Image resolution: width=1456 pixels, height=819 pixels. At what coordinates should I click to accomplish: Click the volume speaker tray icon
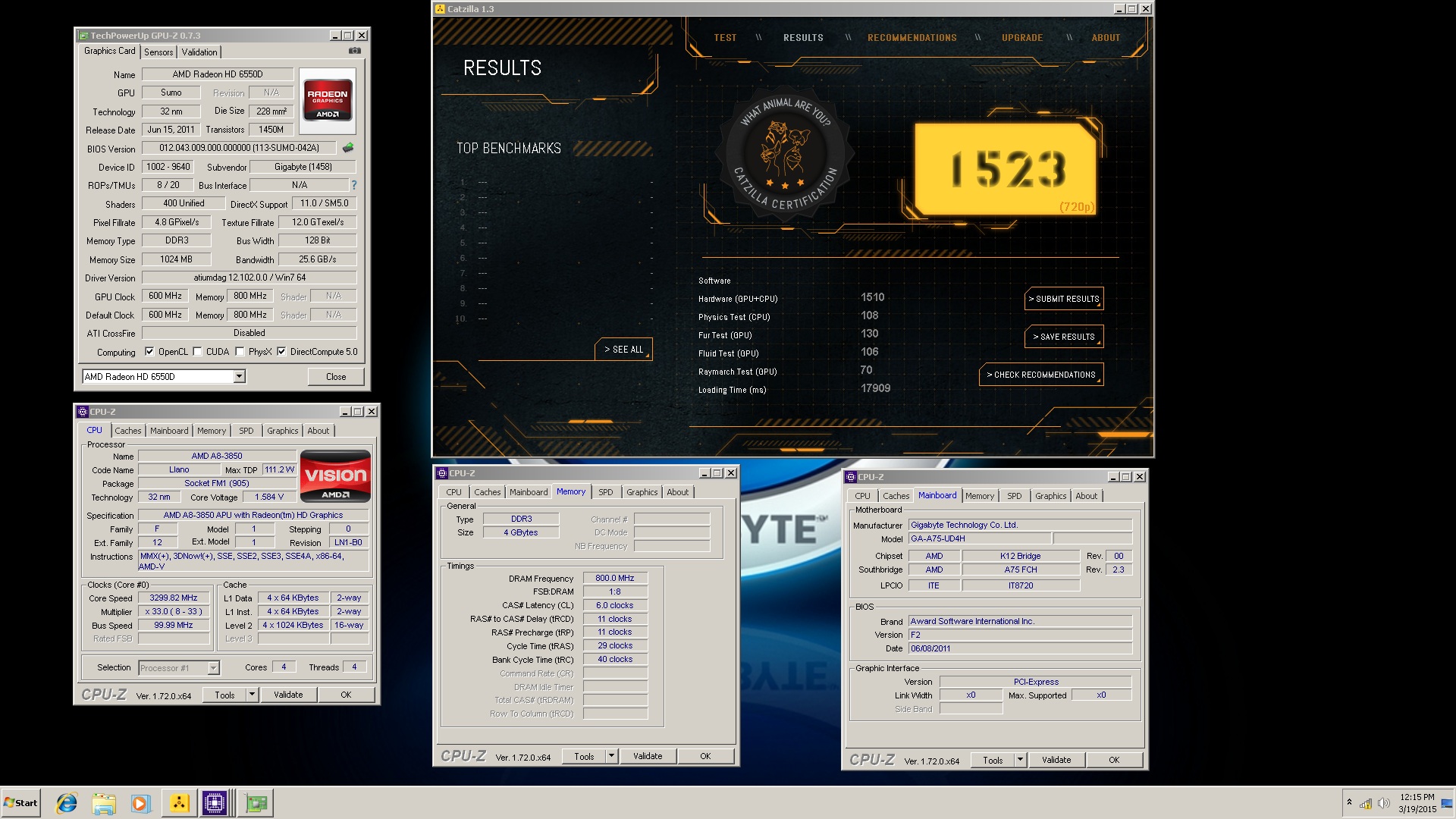pyautogui.click(x=1383, y=803)
